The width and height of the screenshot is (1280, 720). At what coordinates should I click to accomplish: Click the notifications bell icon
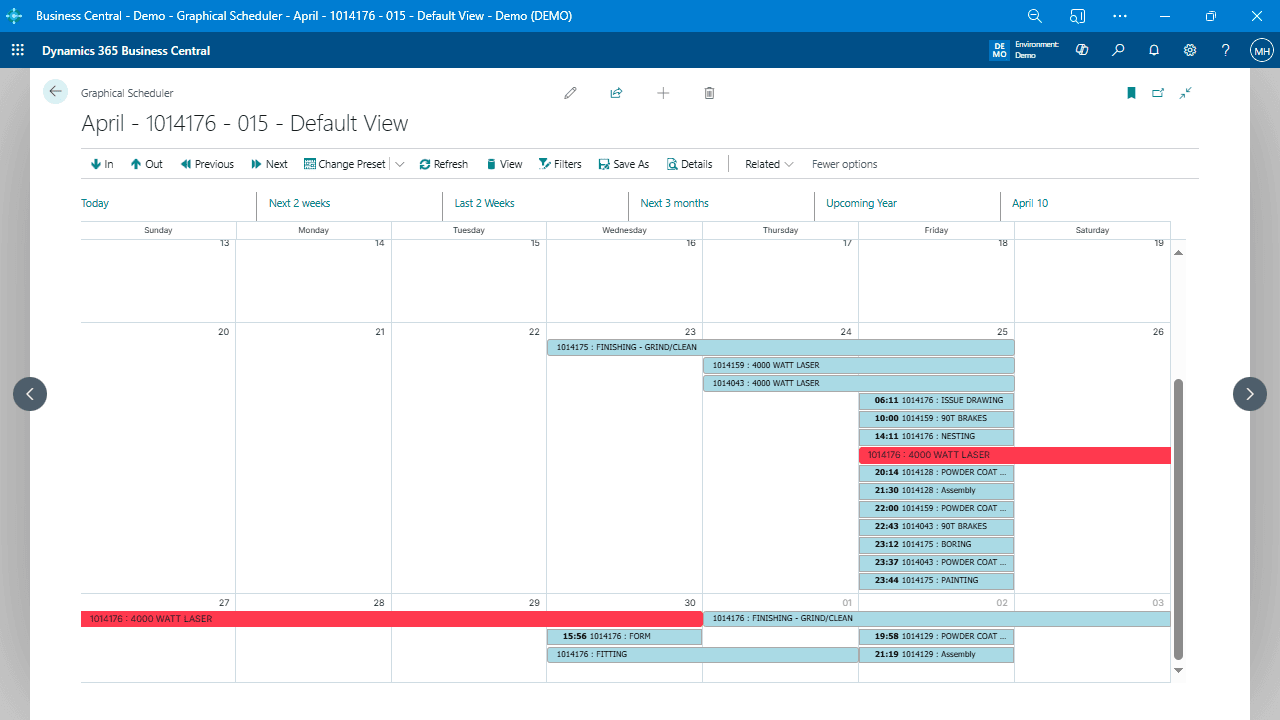[x=1154, y=50]
